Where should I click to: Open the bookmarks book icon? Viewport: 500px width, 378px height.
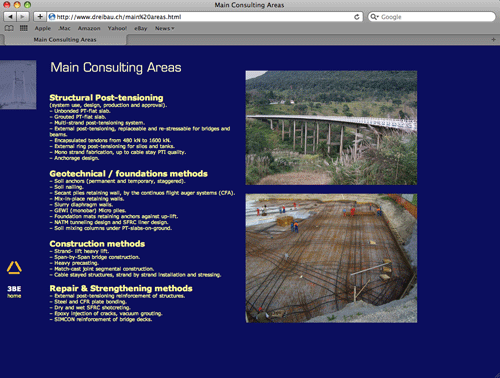click(x=9, y=28)
